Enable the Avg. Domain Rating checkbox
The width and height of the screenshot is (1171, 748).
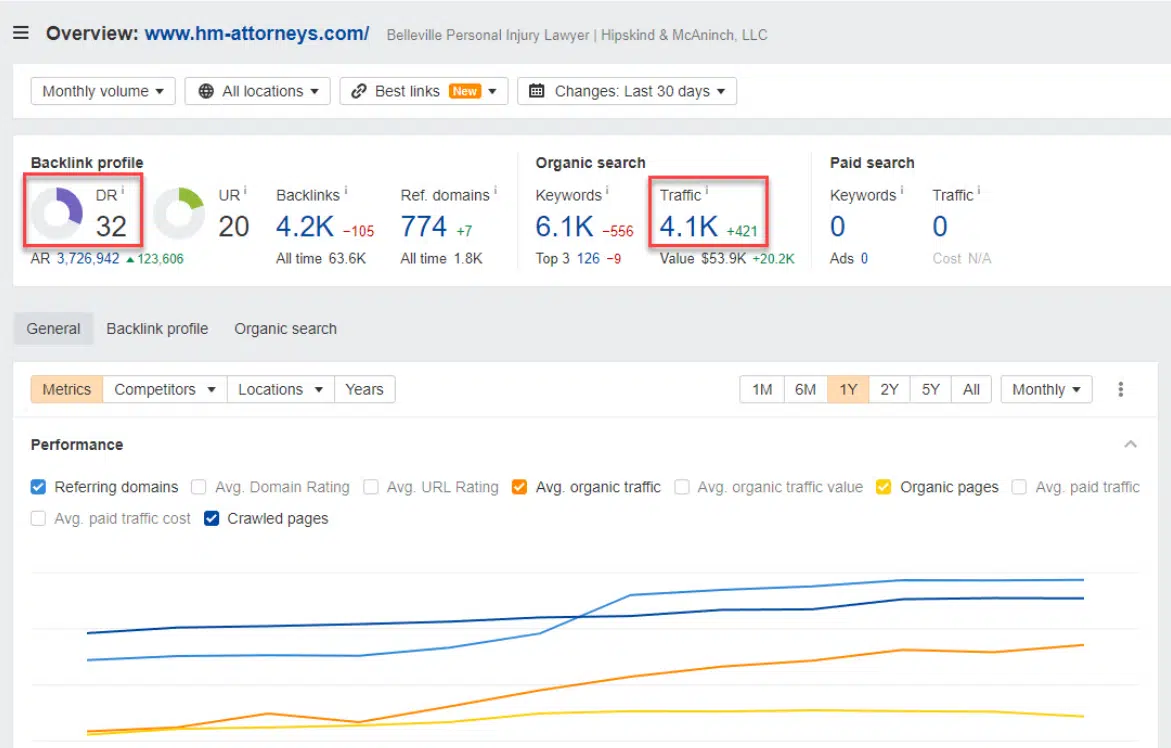(x=198, y=487)
